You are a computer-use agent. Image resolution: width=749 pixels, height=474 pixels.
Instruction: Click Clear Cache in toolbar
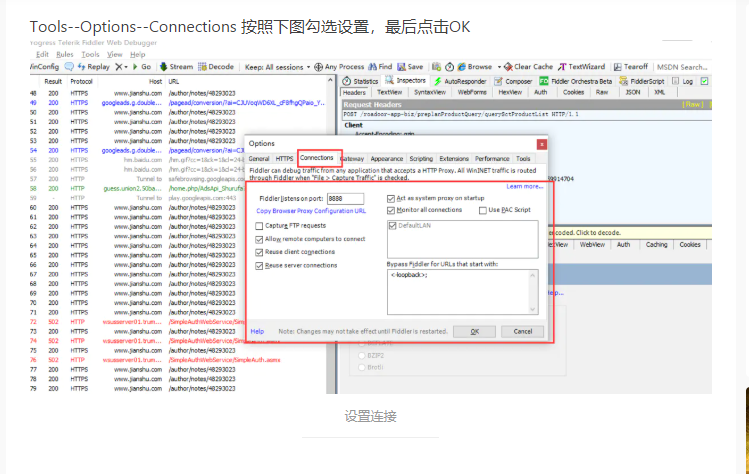click(x=529, y=67)
